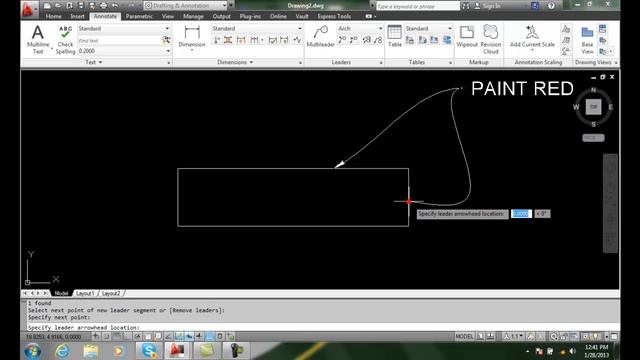Open the AutoCAD application menu button
Screen dimensions: 640x360
(28, 9)
